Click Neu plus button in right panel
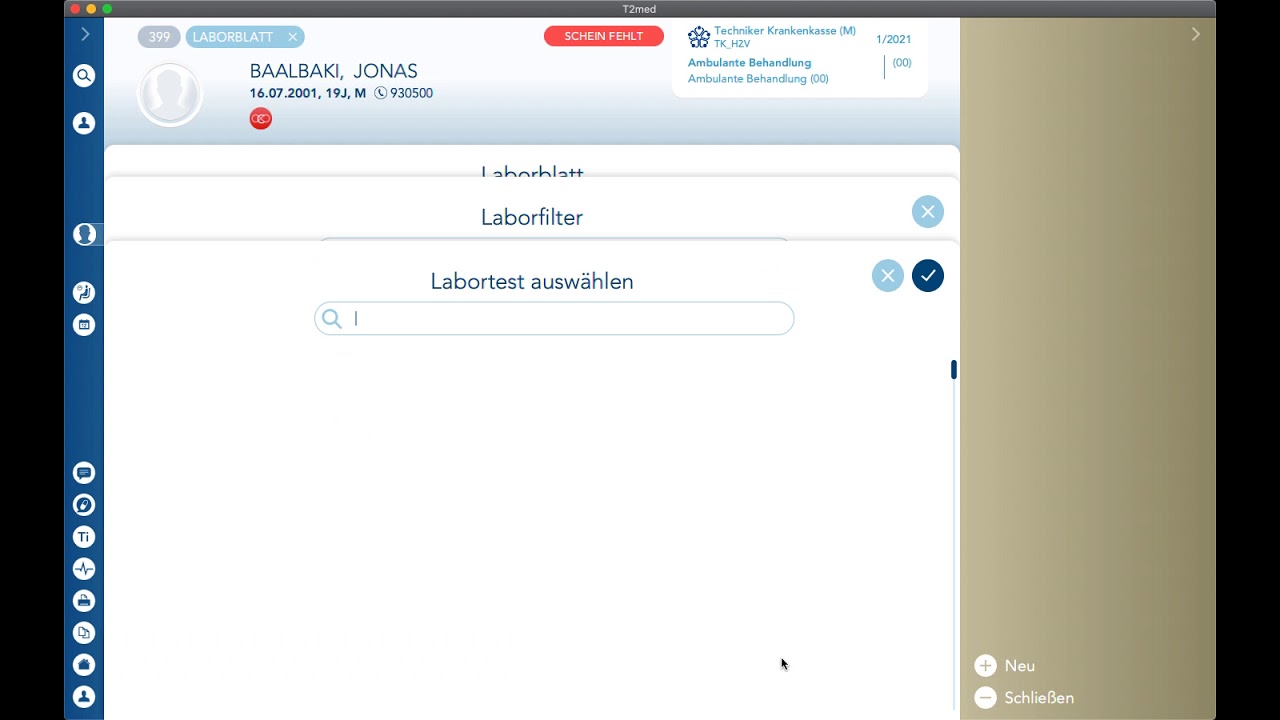 coord(986,666)
